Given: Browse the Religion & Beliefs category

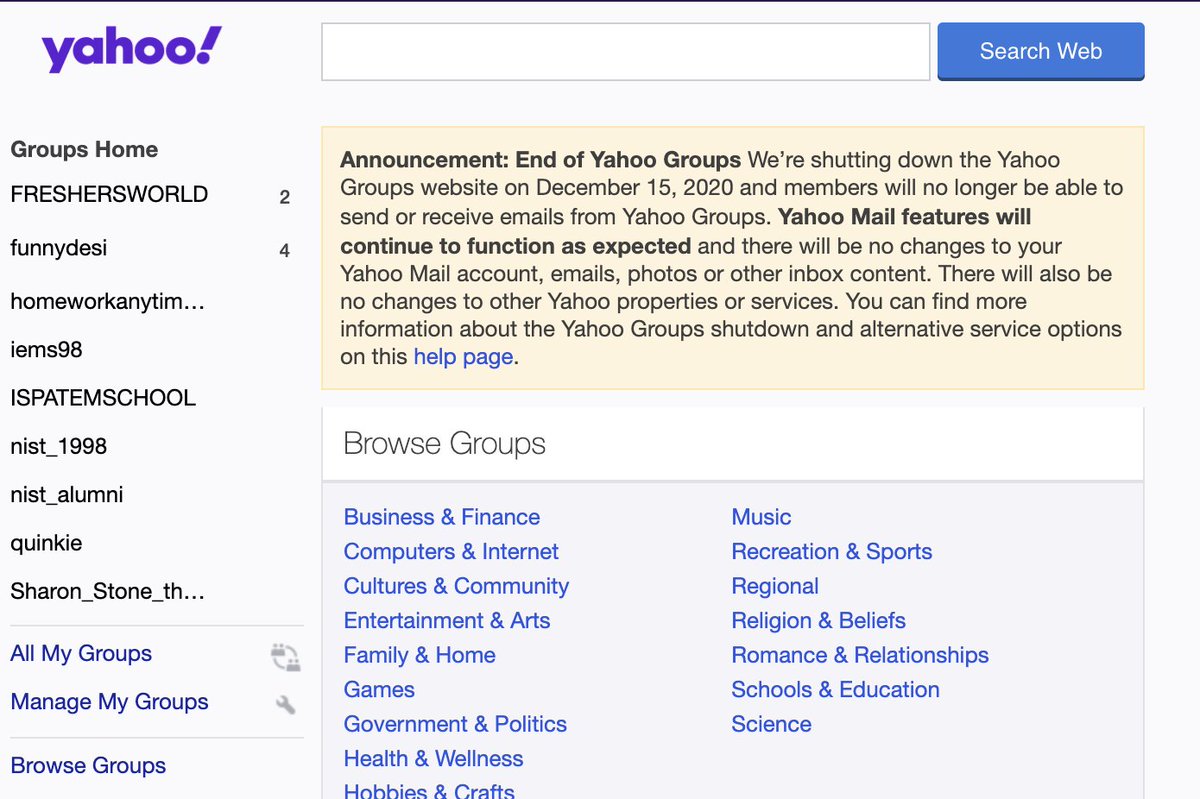Looking at the screenshot, I should [x=819, y=621].
